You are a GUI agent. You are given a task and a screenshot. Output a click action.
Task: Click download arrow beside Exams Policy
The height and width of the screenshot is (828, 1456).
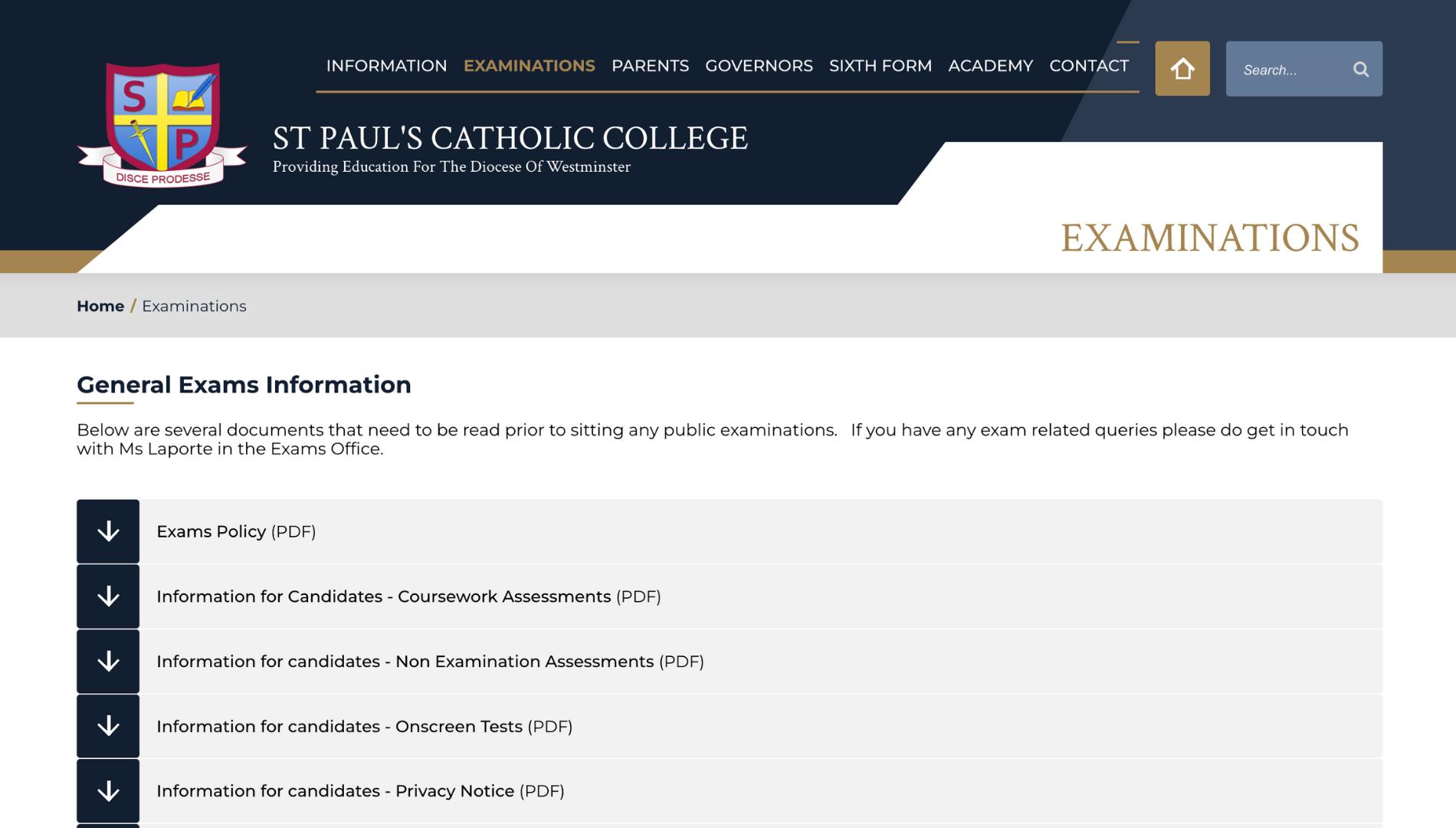[x=108, y=531]
